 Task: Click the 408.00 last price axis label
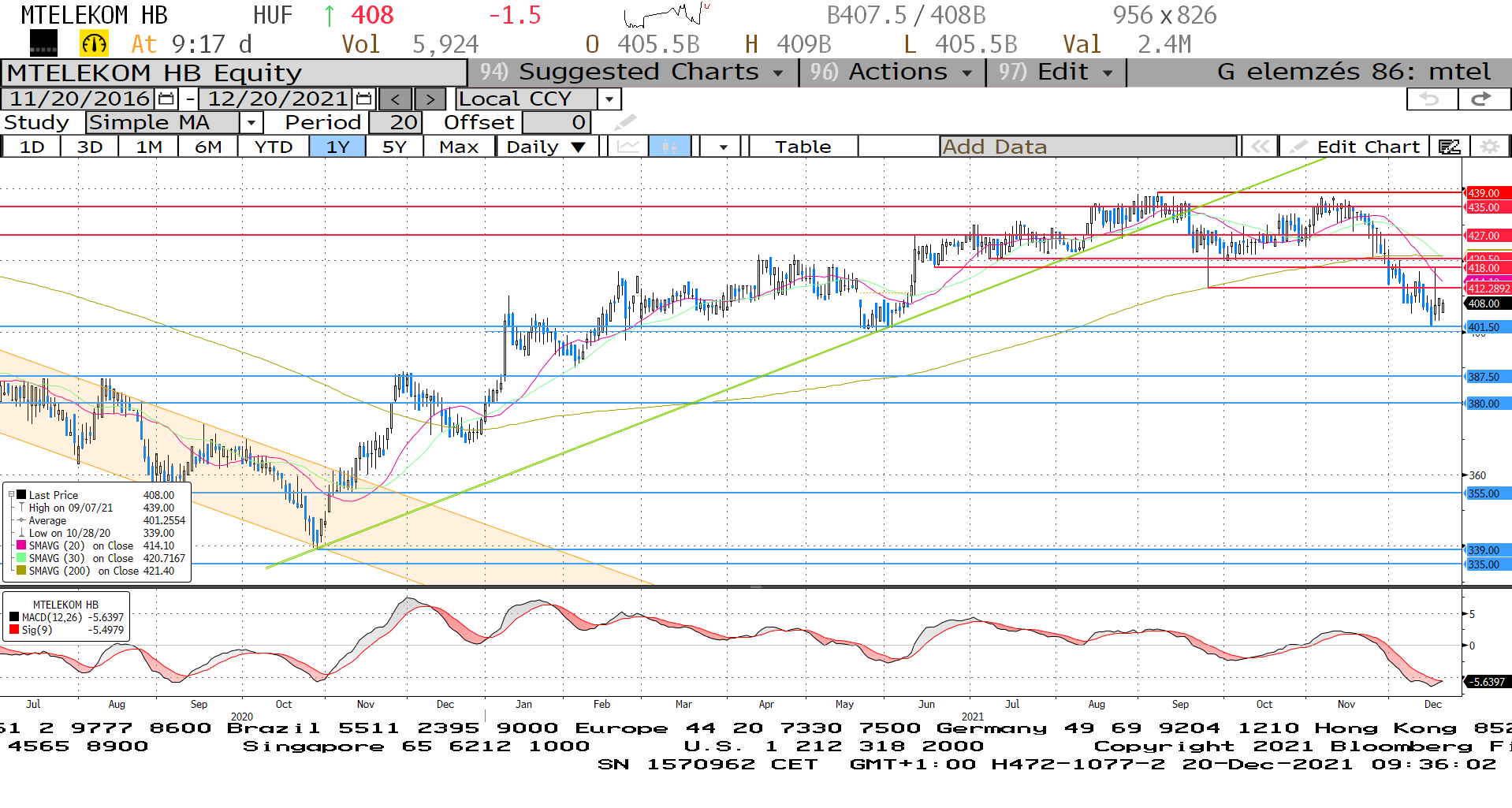coord(1487,303)
